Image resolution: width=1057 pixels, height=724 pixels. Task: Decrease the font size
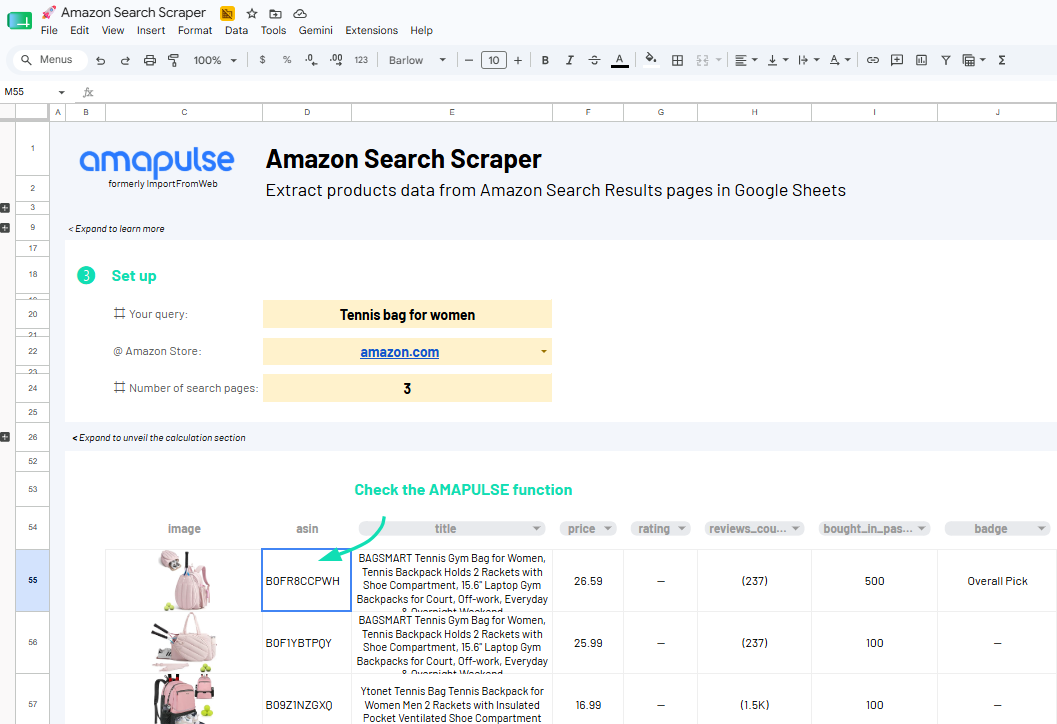[x=469, y=60]
